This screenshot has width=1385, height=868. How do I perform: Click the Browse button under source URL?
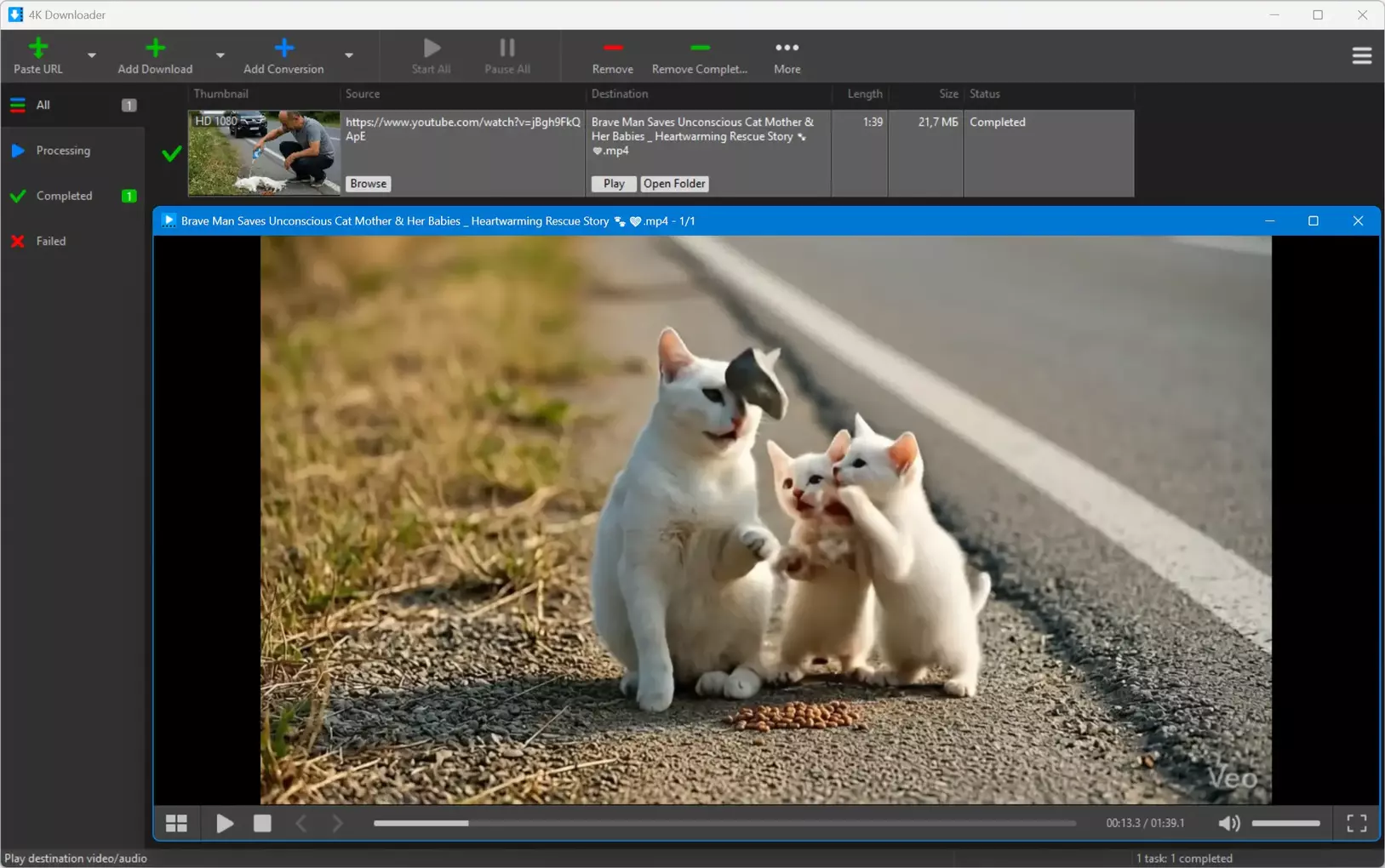[x=368, y=184]
